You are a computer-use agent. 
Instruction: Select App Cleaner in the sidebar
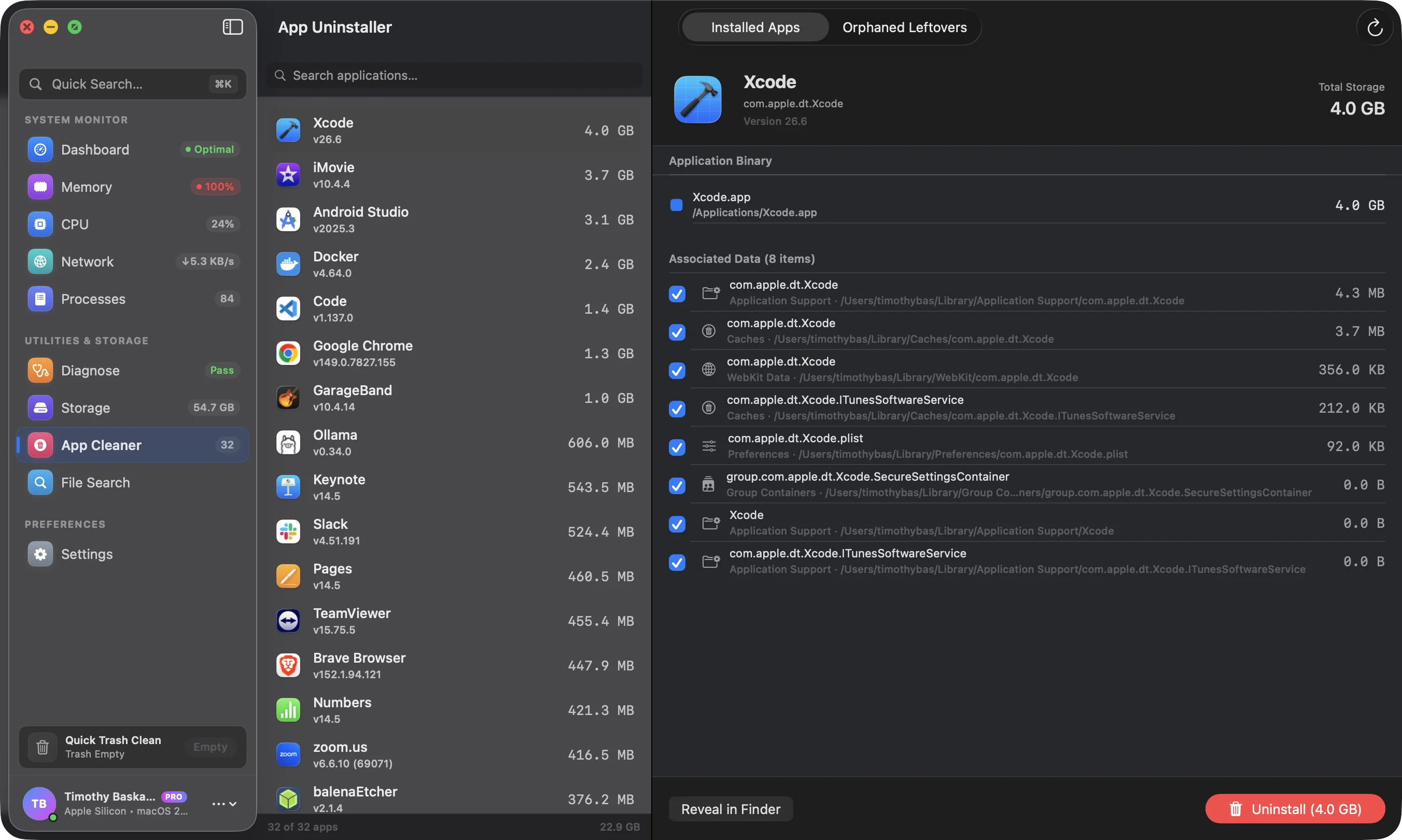coord(132,445)
